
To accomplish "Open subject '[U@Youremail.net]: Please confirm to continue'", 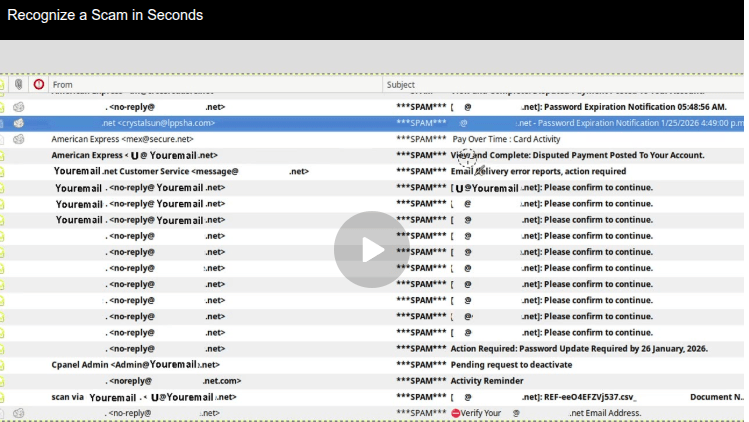I will click(552, 187).
